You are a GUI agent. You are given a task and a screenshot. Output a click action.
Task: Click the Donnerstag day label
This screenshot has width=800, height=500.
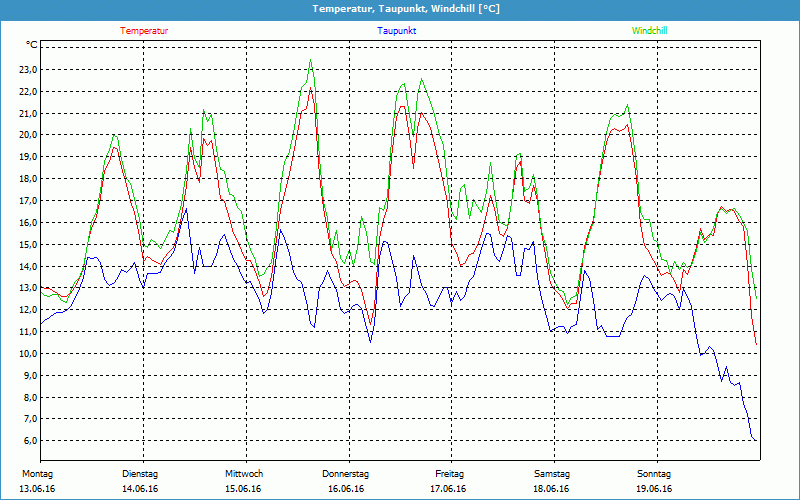345,474
